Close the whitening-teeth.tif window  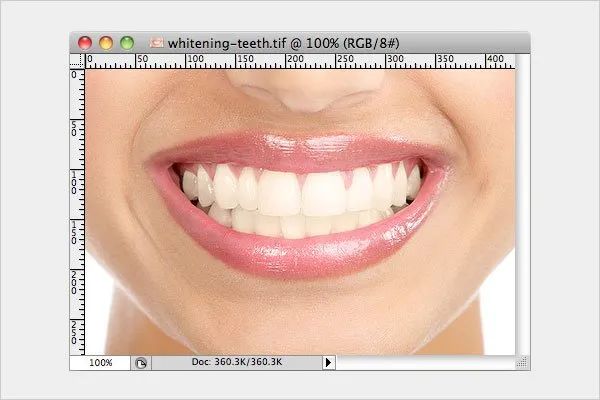[85, 43]
